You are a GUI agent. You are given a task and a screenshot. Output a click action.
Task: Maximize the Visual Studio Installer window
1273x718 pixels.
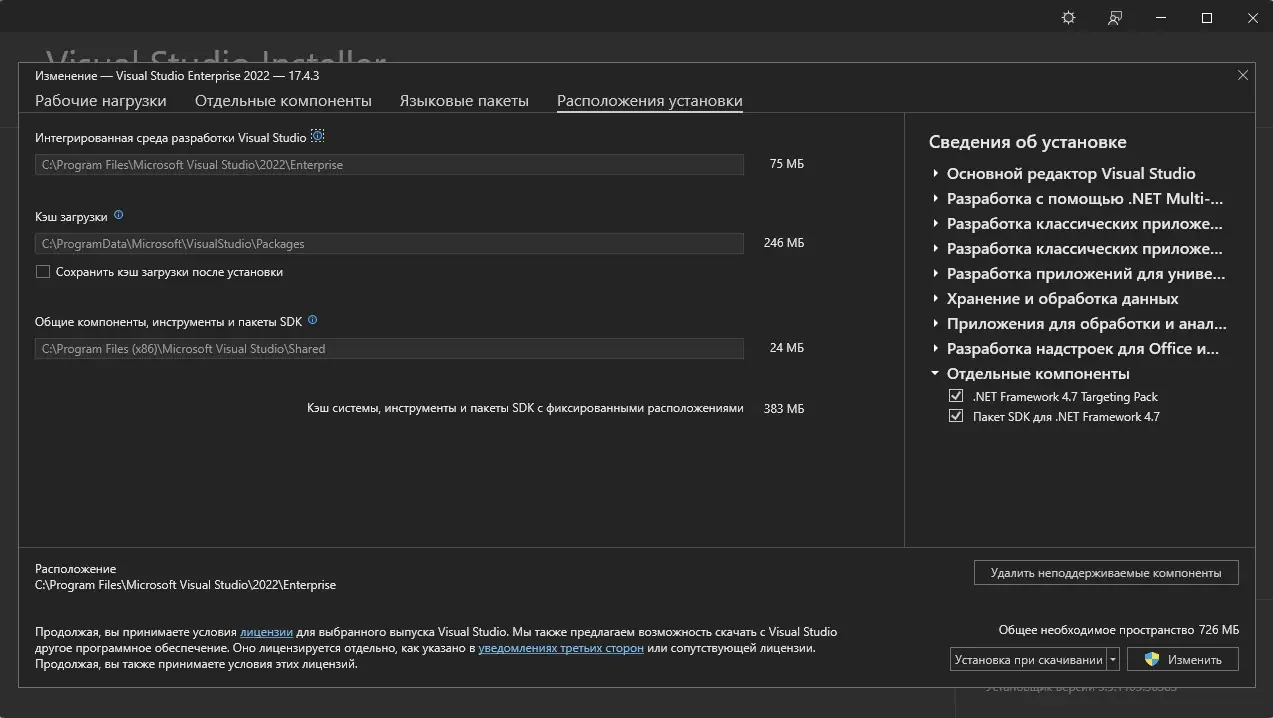pyautogui.click(x=1207, y=18)
